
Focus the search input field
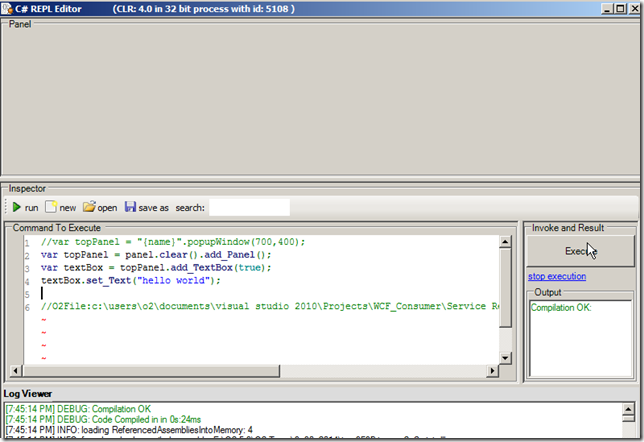point(249,207)
